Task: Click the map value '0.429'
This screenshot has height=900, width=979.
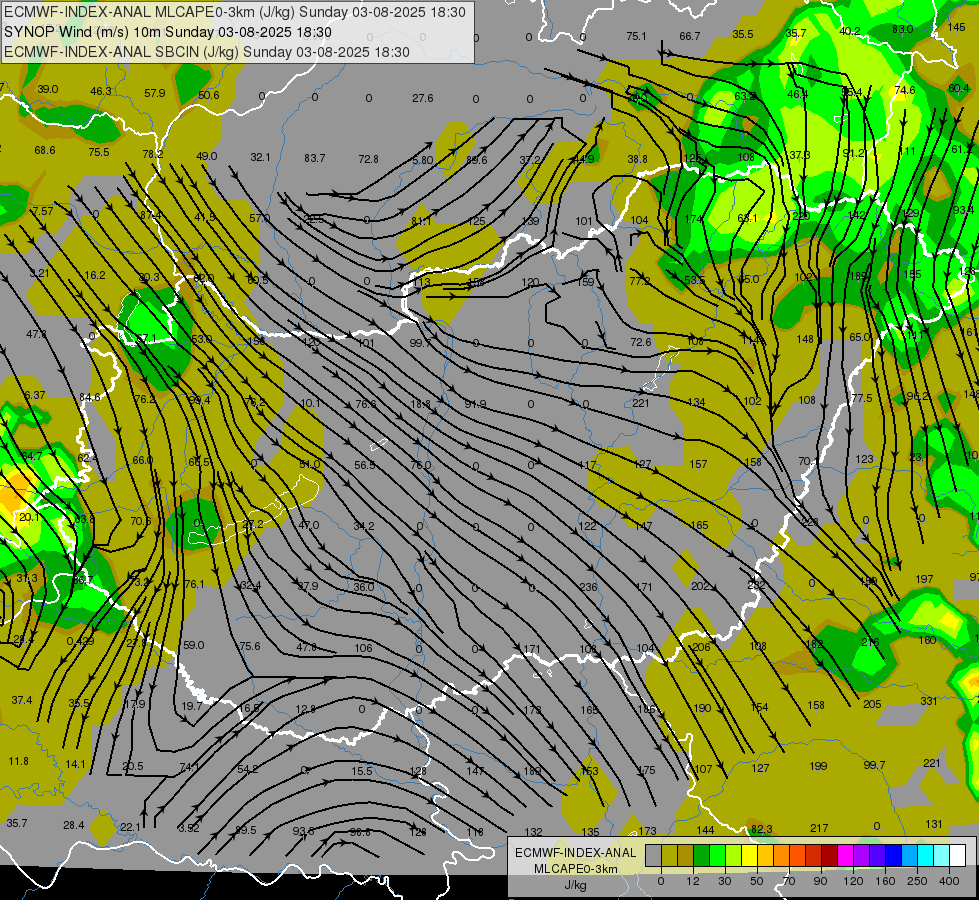Action: pyautogui.click(x=81, y=641)
